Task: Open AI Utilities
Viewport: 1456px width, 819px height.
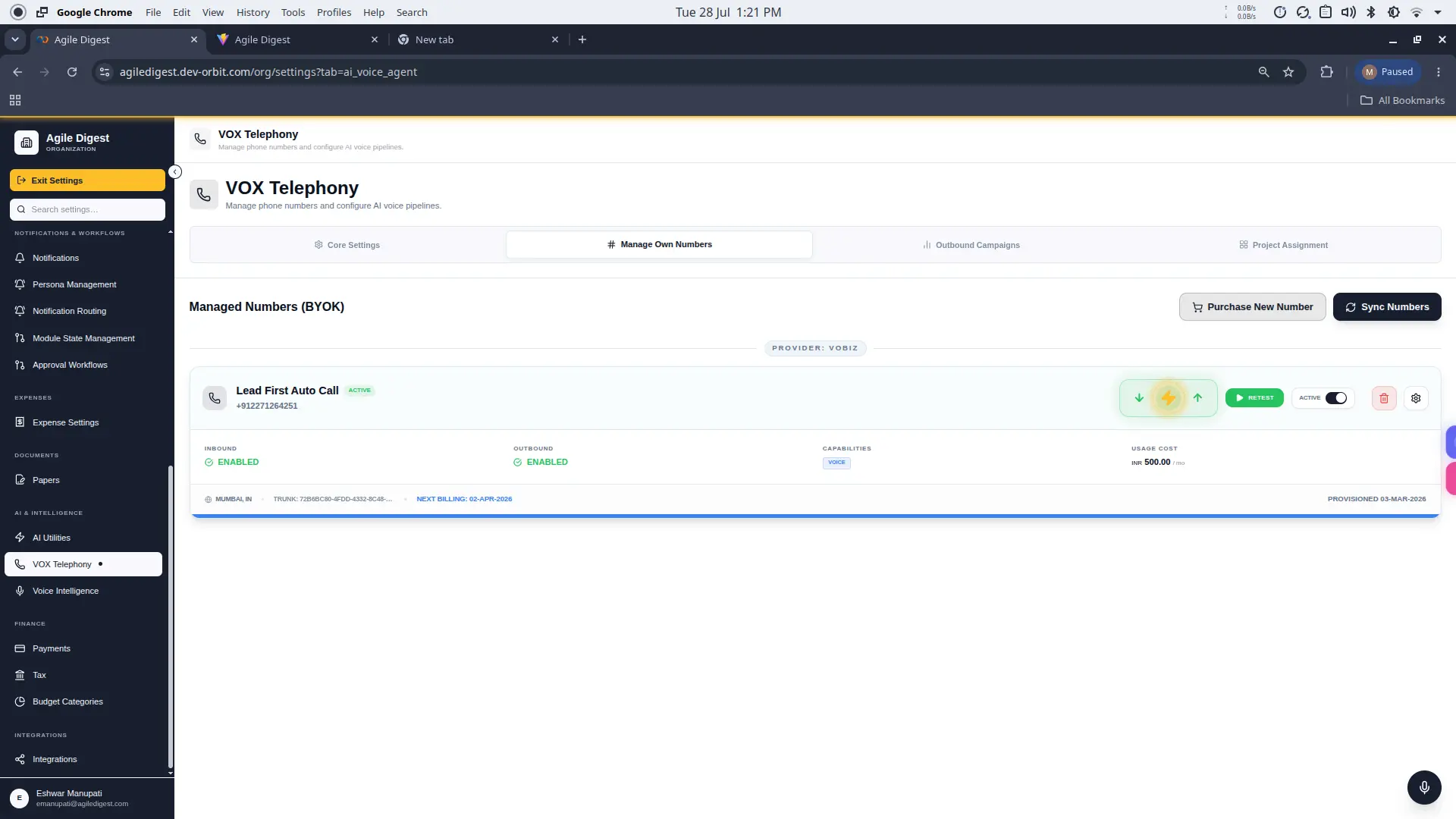Action: [x=83, y=538]
